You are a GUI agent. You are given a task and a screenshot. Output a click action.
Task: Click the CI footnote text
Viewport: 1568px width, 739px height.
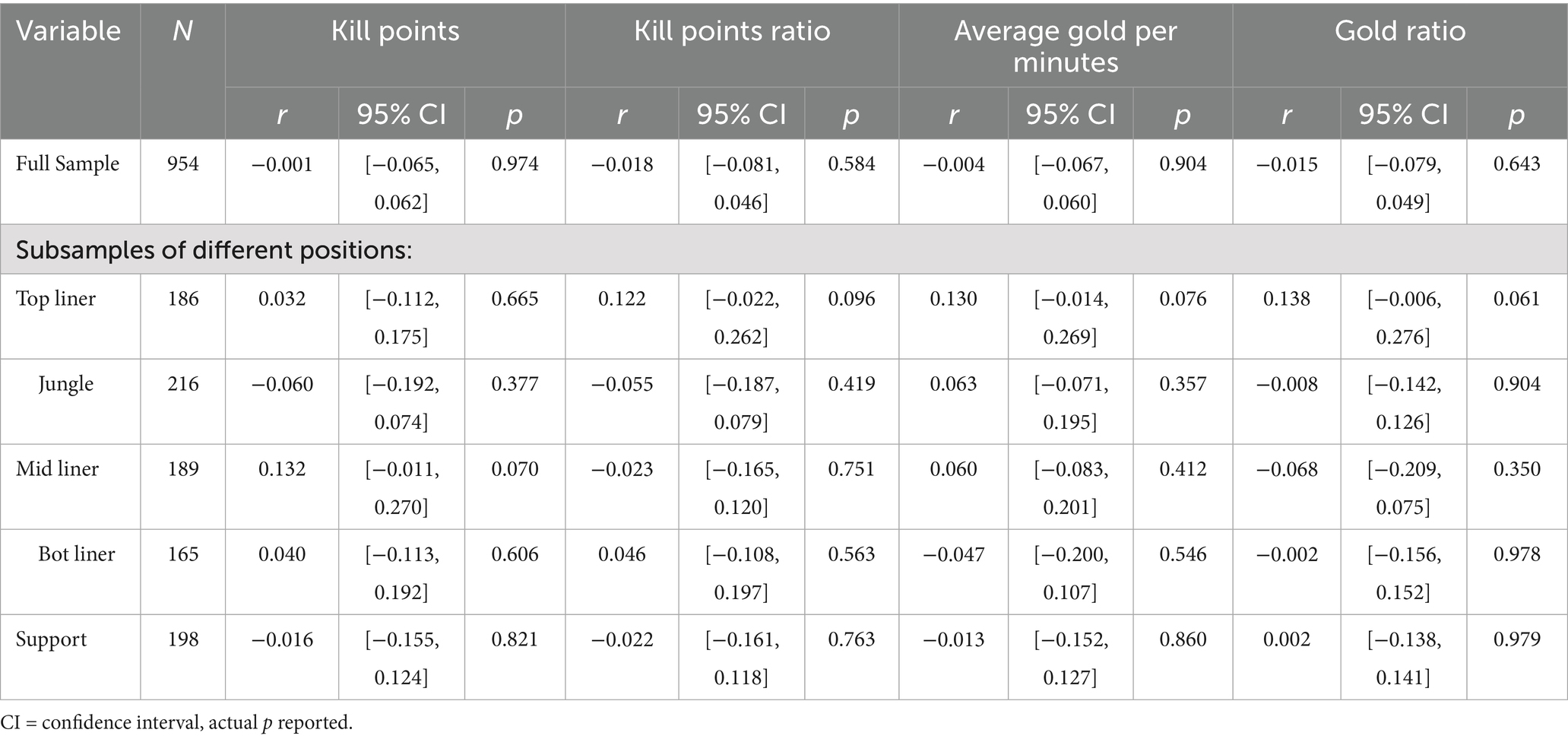(x=177, y=722)
